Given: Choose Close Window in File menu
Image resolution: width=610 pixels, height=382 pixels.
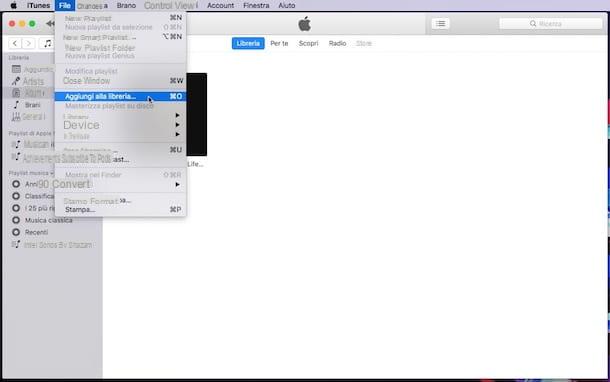Looking at the screenshot, I should (x=121, y=81).
